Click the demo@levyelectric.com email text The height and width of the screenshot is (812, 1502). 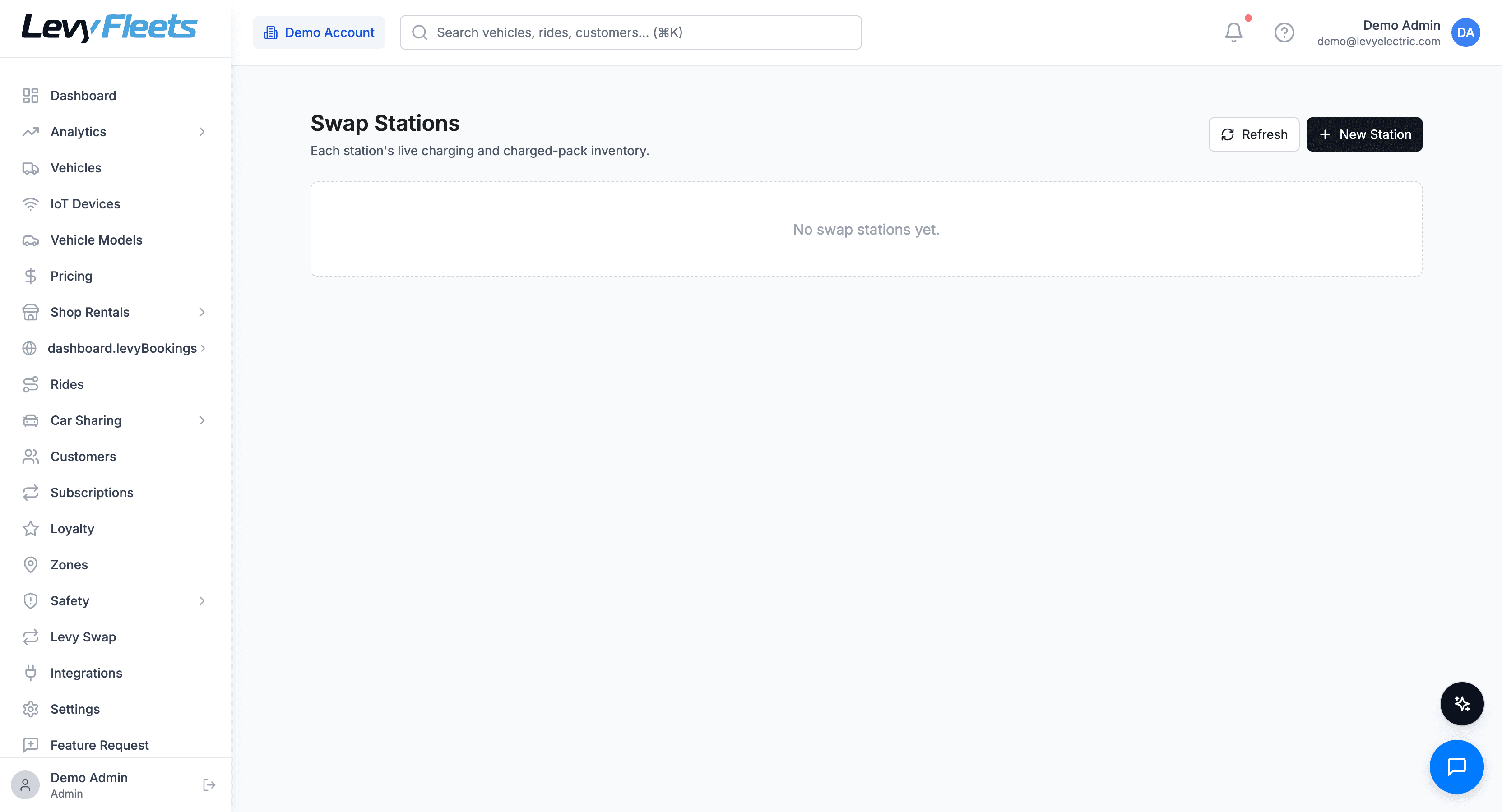click(x=1378, y=42)
